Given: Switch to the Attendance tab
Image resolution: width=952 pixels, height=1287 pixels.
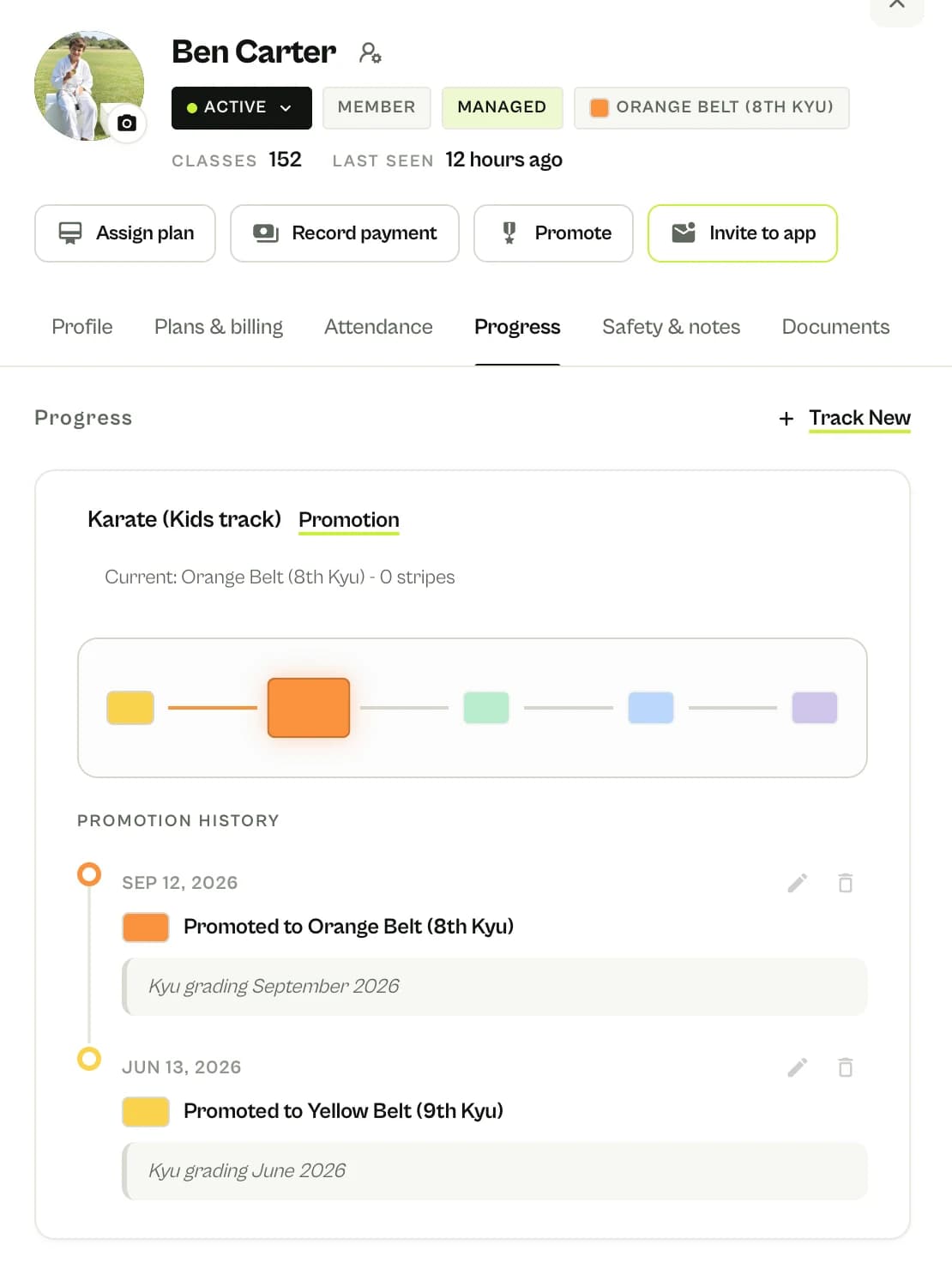Looking at the screenshot, I should click(x=378, y=327).
